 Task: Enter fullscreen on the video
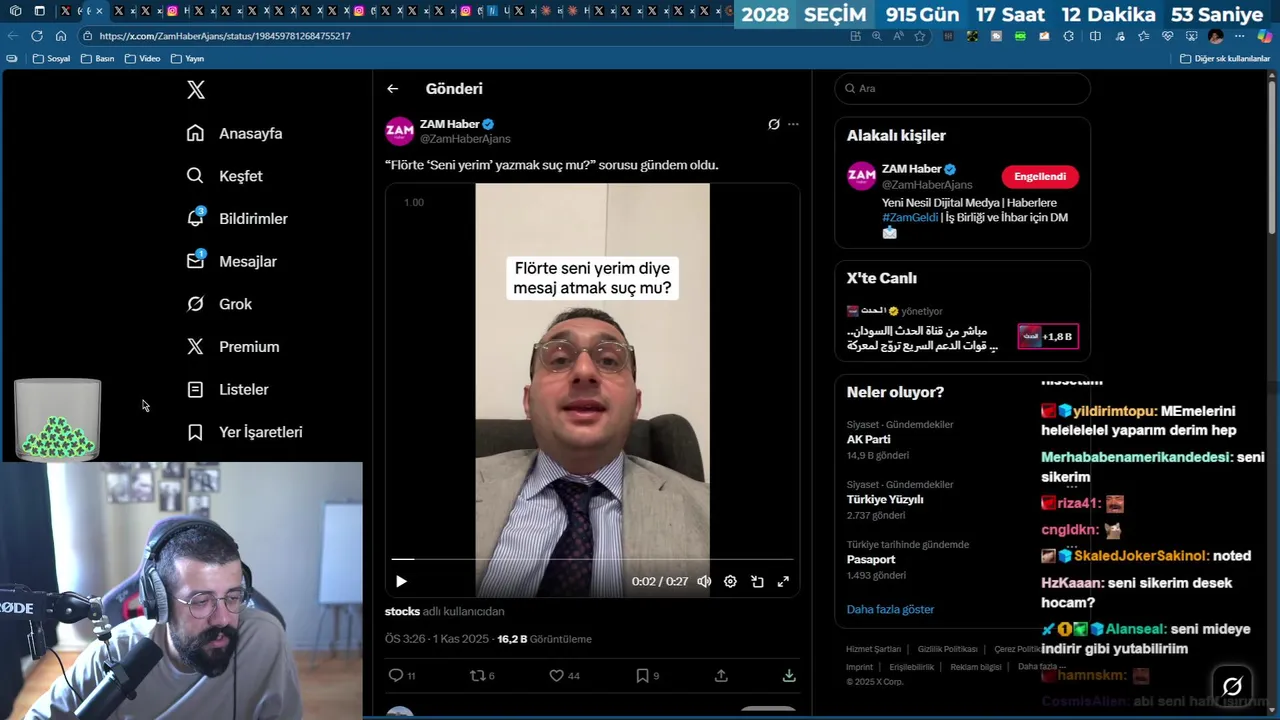[x=783, y=581]
